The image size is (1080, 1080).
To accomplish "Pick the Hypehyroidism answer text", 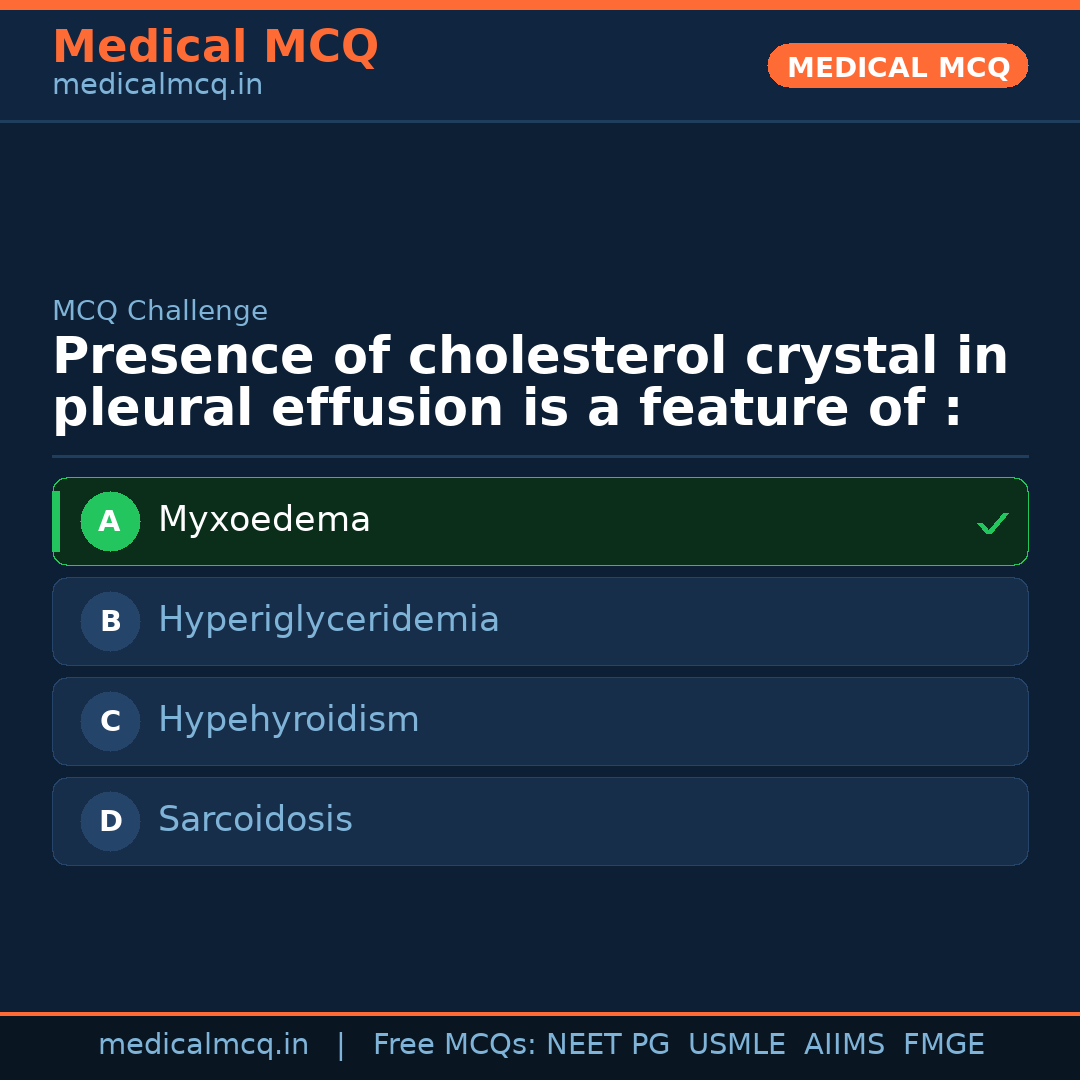I will pos(288,720).
